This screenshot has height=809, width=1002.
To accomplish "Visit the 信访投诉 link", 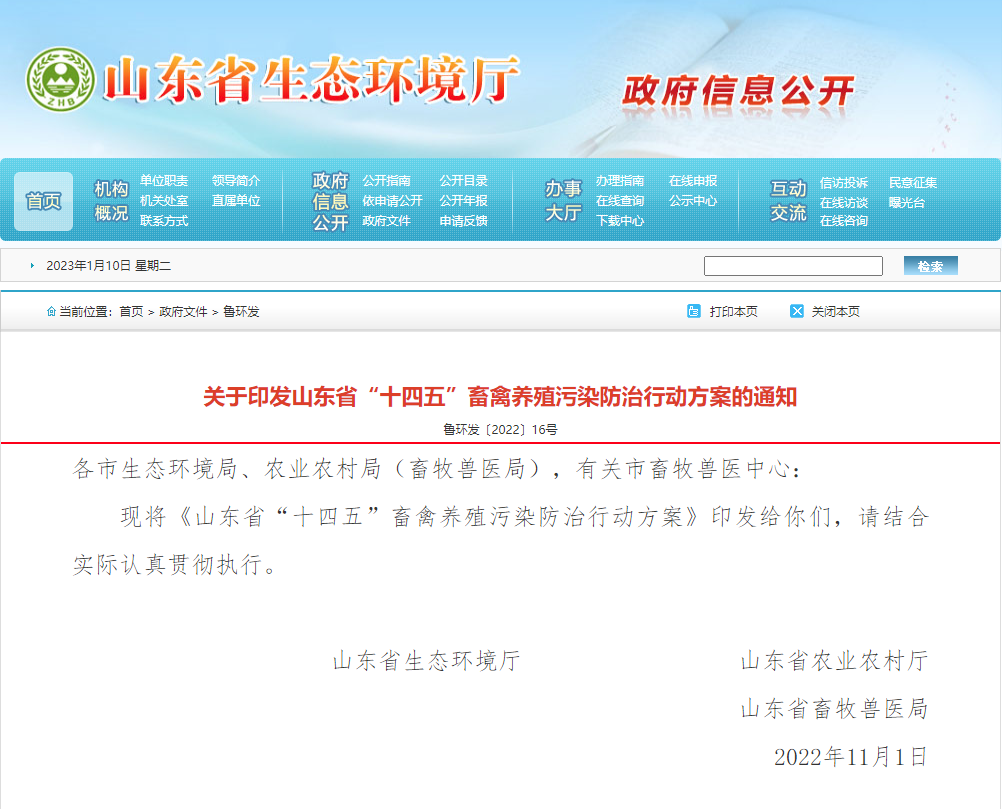I will tap(844, 183).
